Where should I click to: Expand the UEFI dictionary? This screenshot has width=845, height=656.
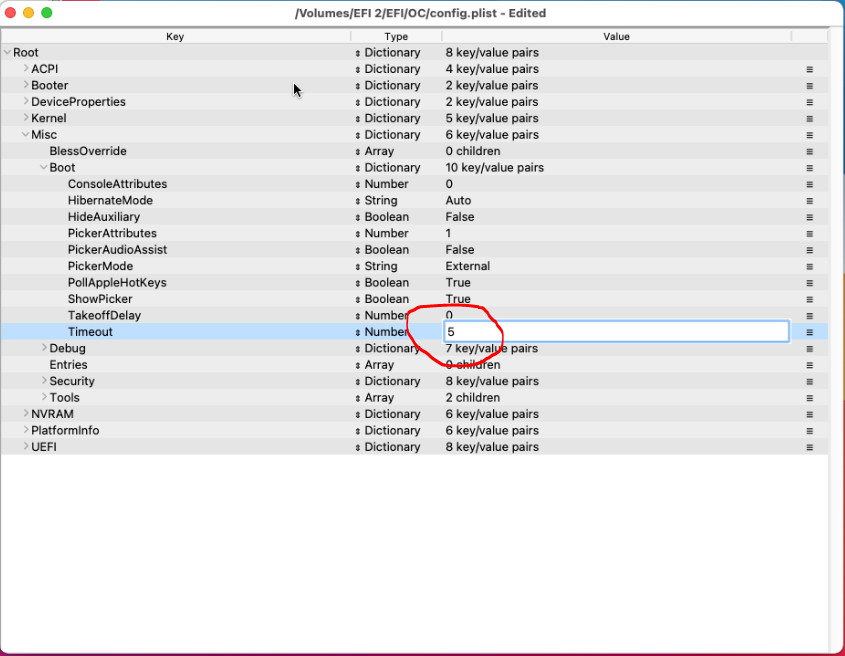pos(25,446)
